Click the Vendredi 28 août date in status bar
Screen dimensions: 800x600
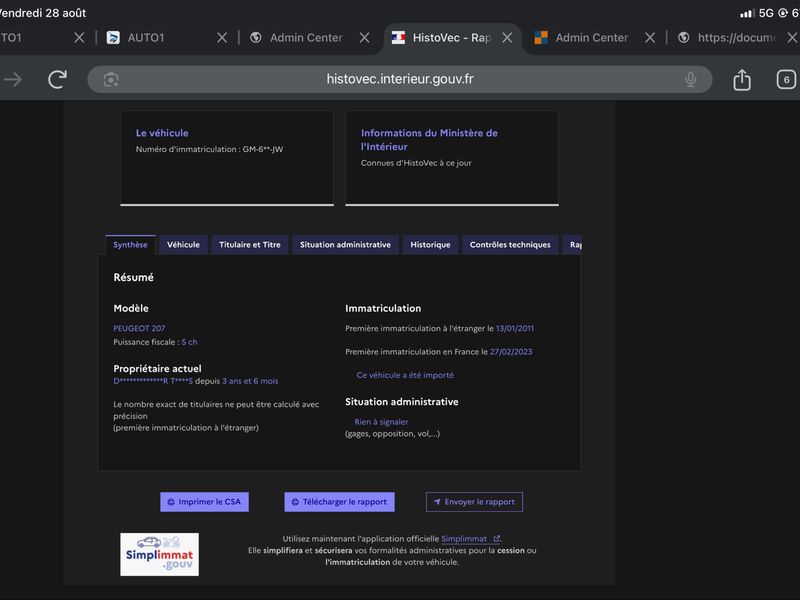pos(43,13)
